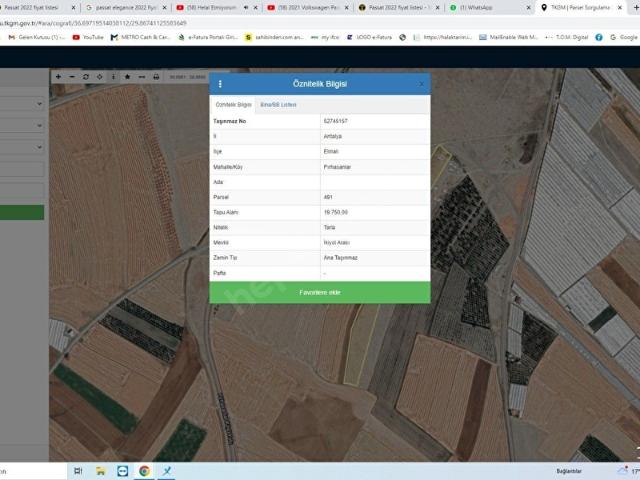Switch to Öznitelik Bilgisi tab in dialog
The image size is (640, 480).
tap(233, 105)
